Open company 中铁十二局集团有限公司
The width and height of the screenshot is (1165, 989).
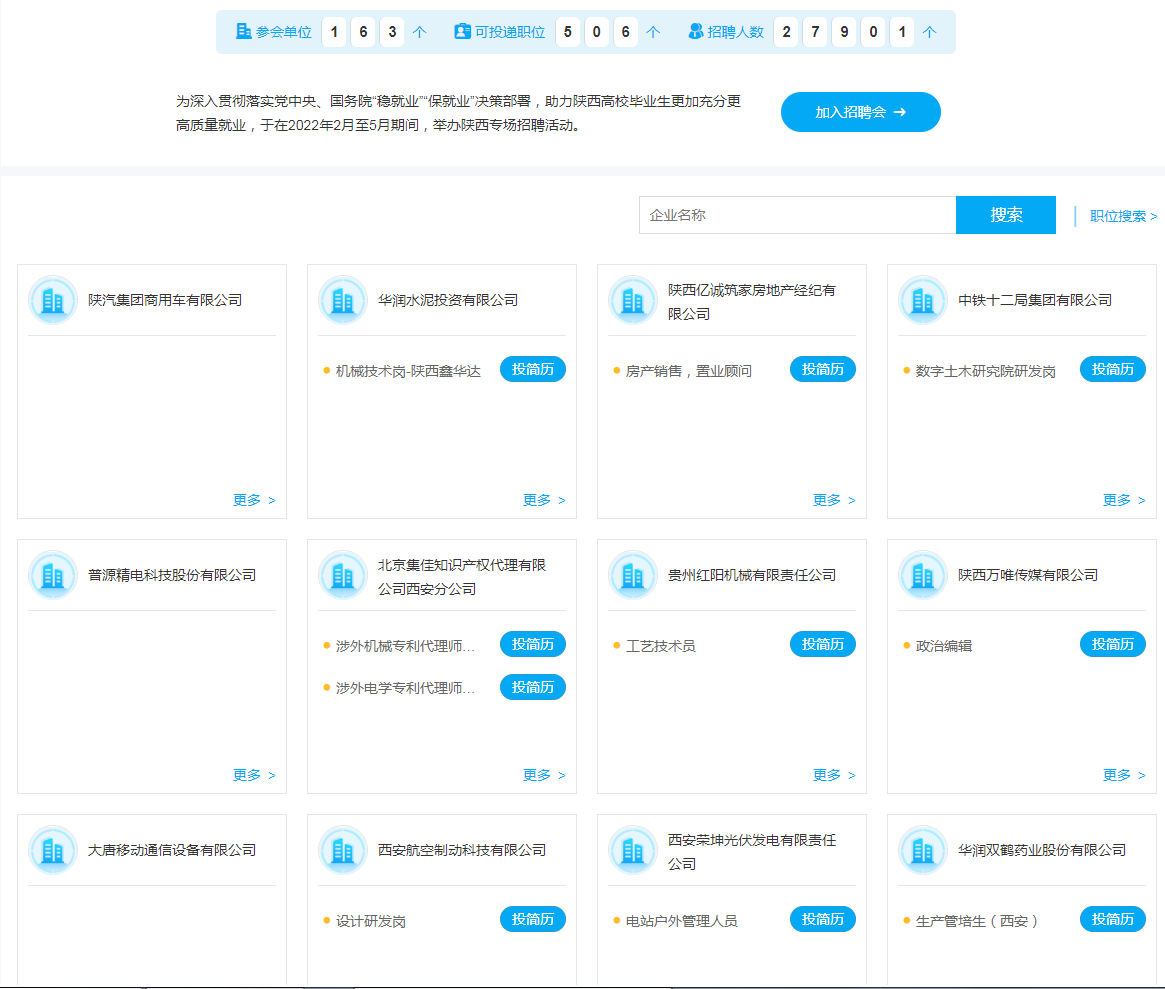1035,300
